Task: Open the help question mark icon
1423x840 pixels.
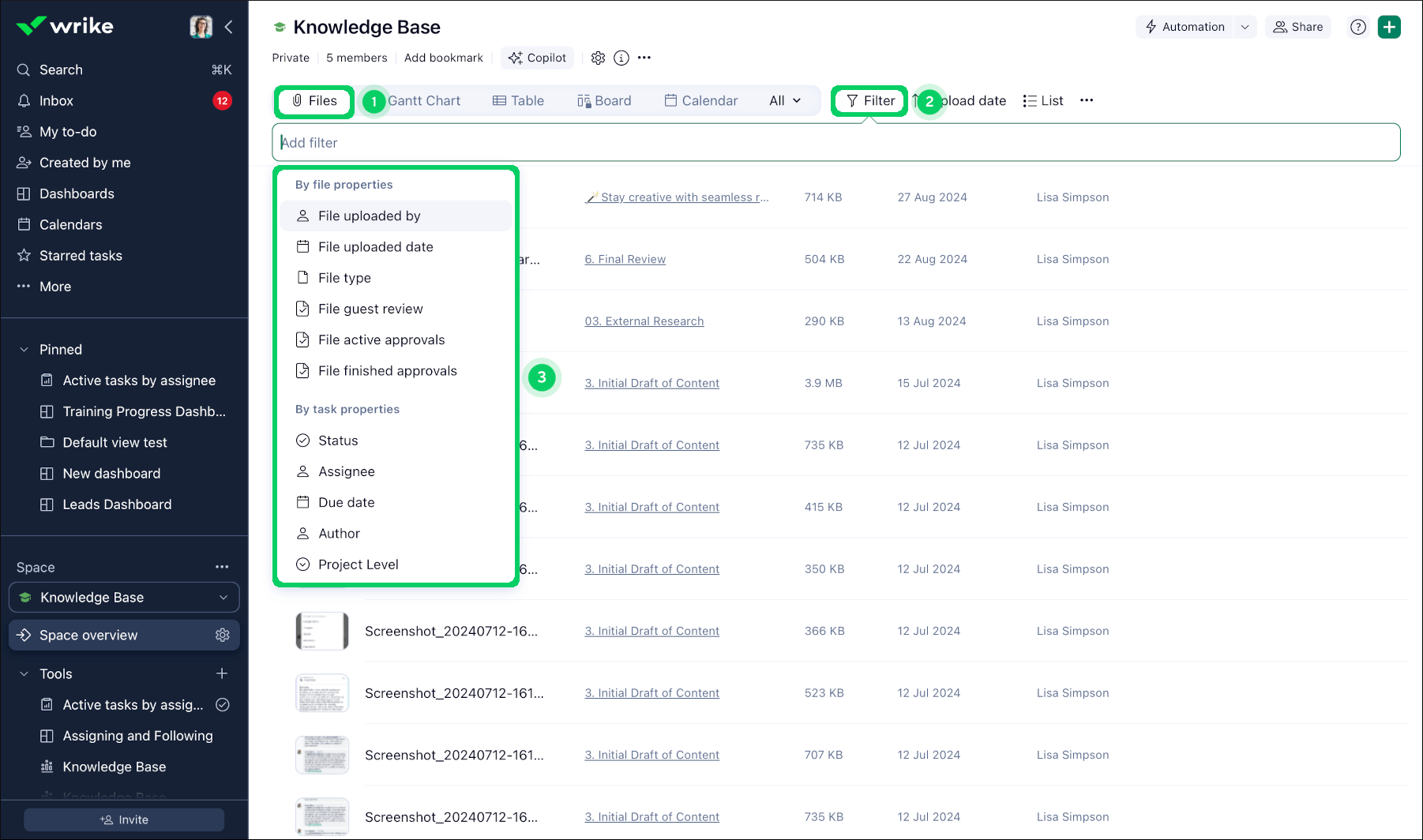Action: [1358, 27]
